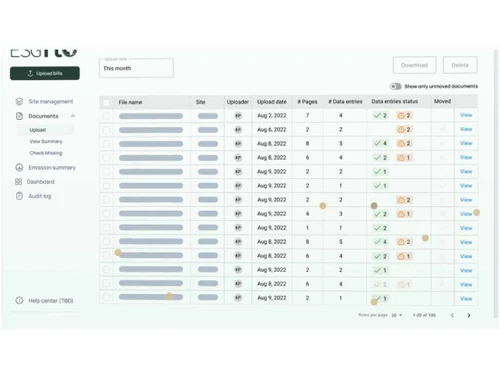The width and height of the screenshot is (500, 375).
Task: Click the Download button
Action: (x=415, y=65)
